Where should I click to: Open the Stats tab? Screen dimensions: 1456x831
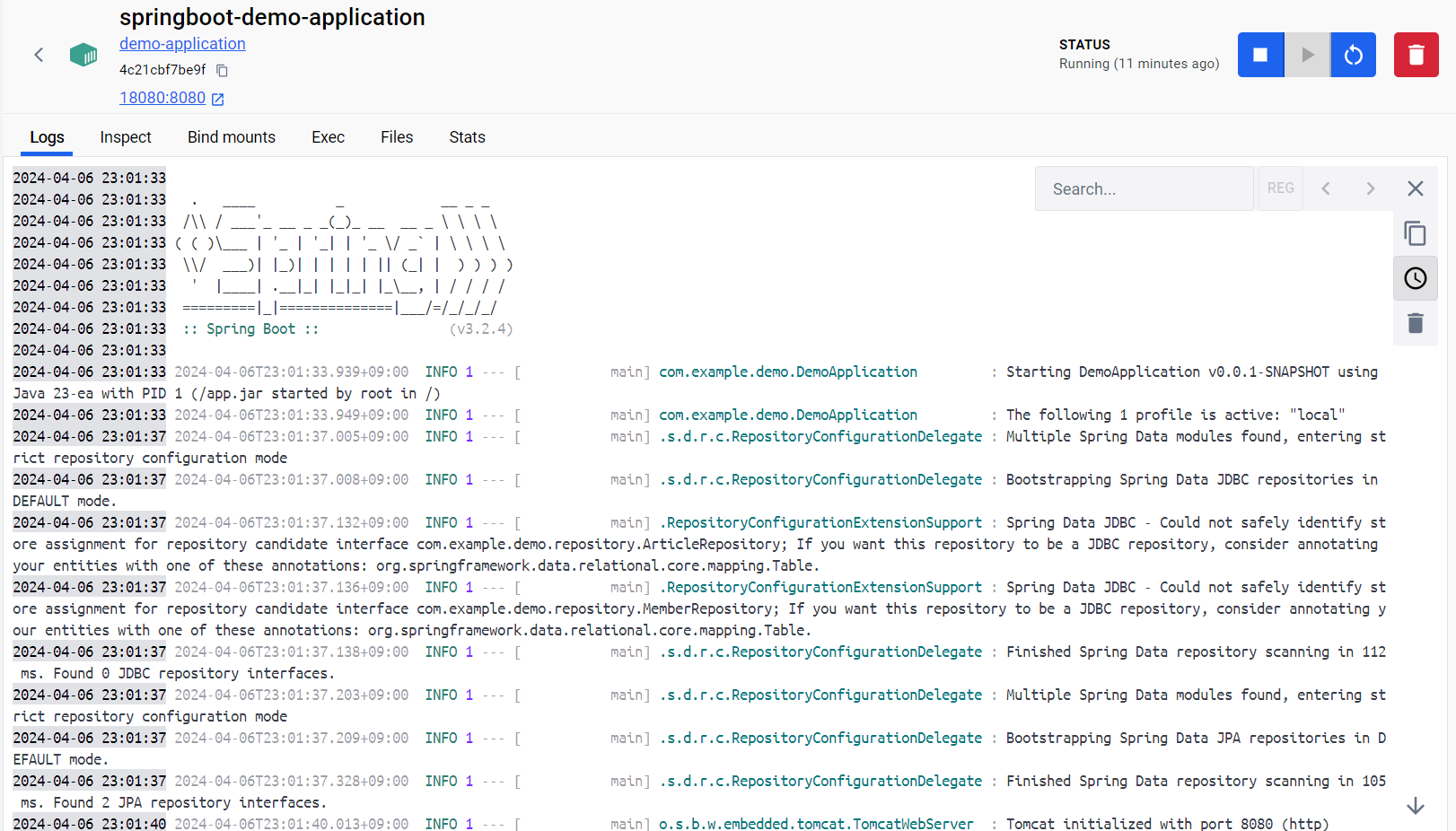(467, 137)
